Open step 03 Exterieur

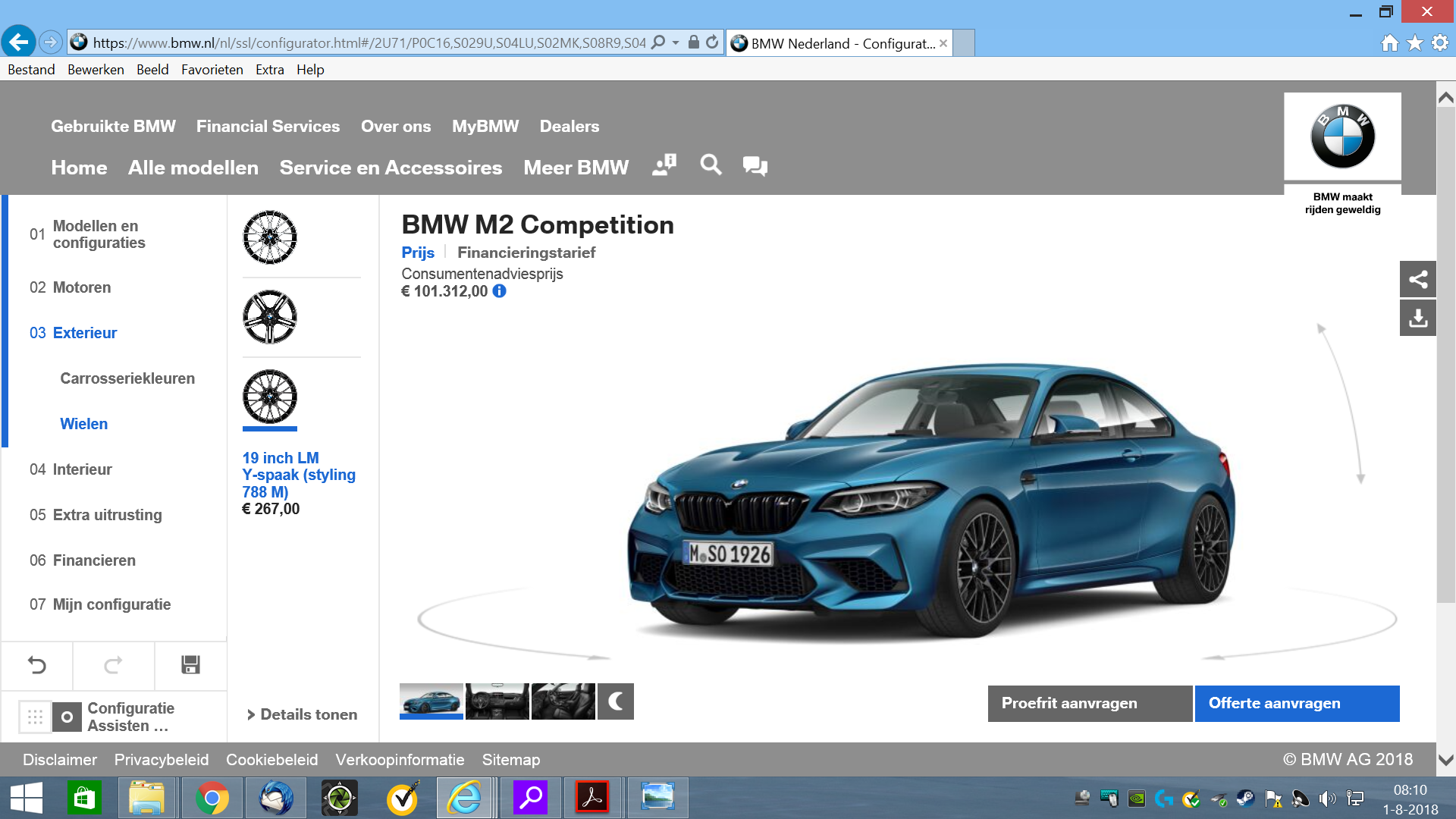(73, 333)
